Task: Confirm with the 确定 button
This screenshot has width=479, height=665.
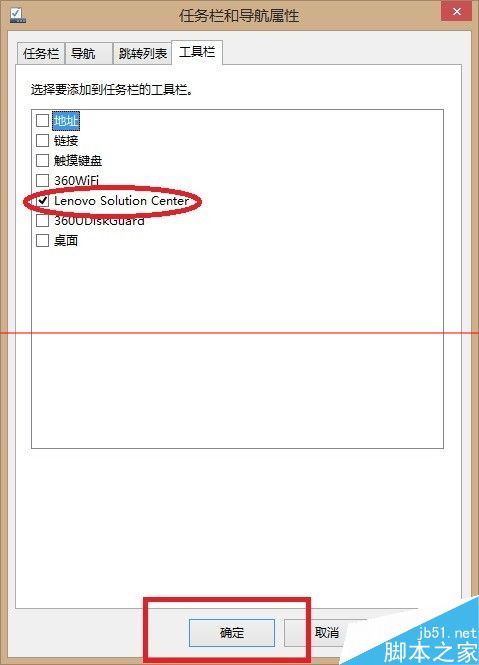Action: pos(232,633)
